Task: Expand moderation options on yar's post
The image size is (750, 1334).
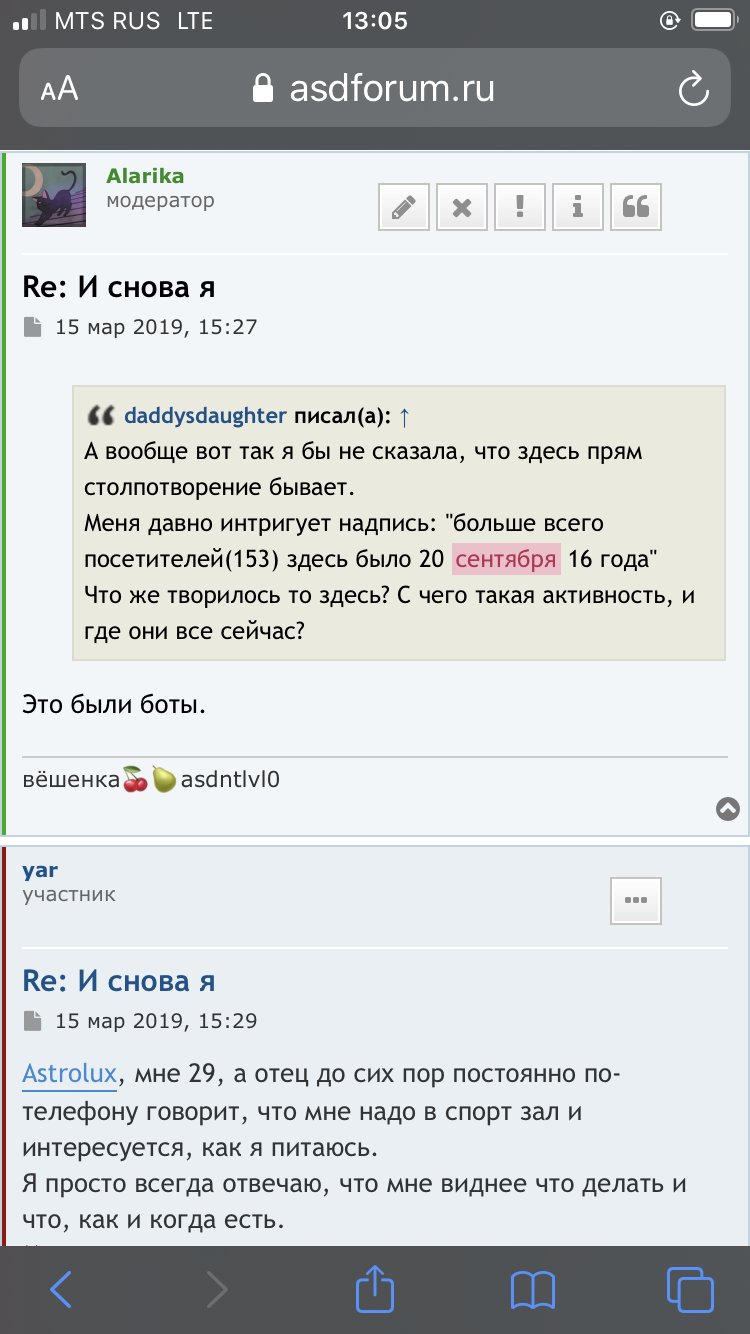Action: [x=636, y=900]
